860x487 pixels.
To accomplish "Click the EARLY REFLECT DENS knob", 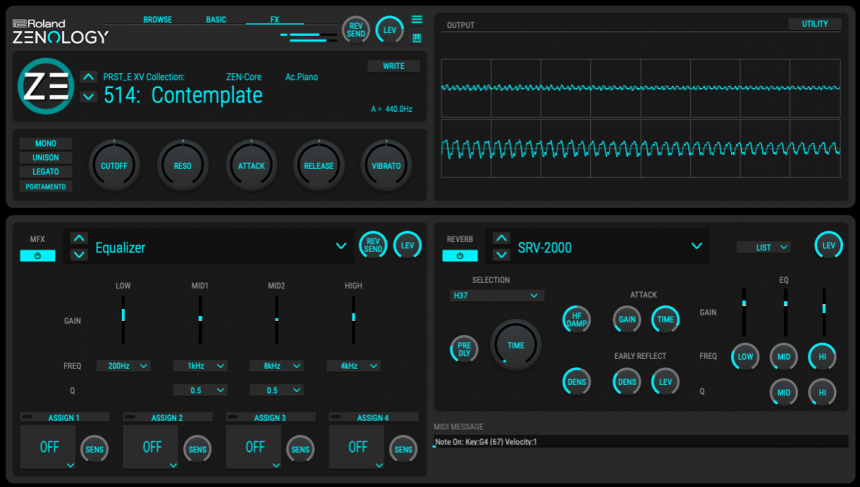I will 627,382.
